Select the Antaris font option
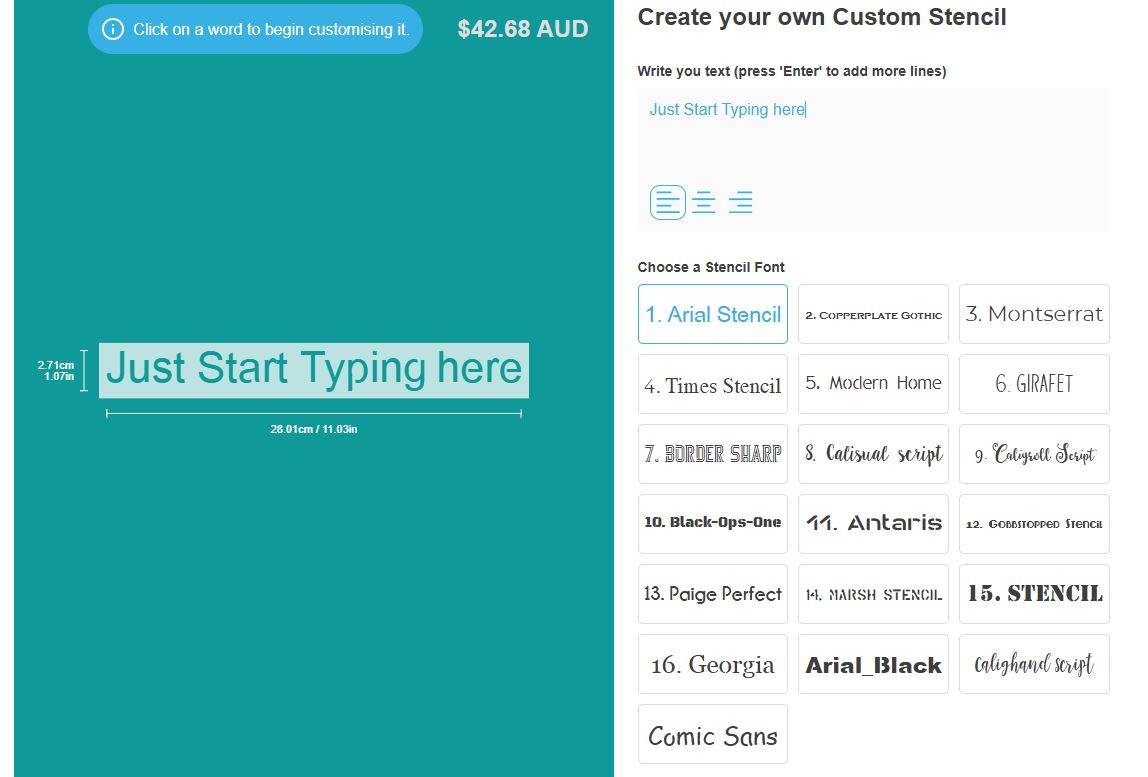 pyautogui.click(x=873, y=524)
